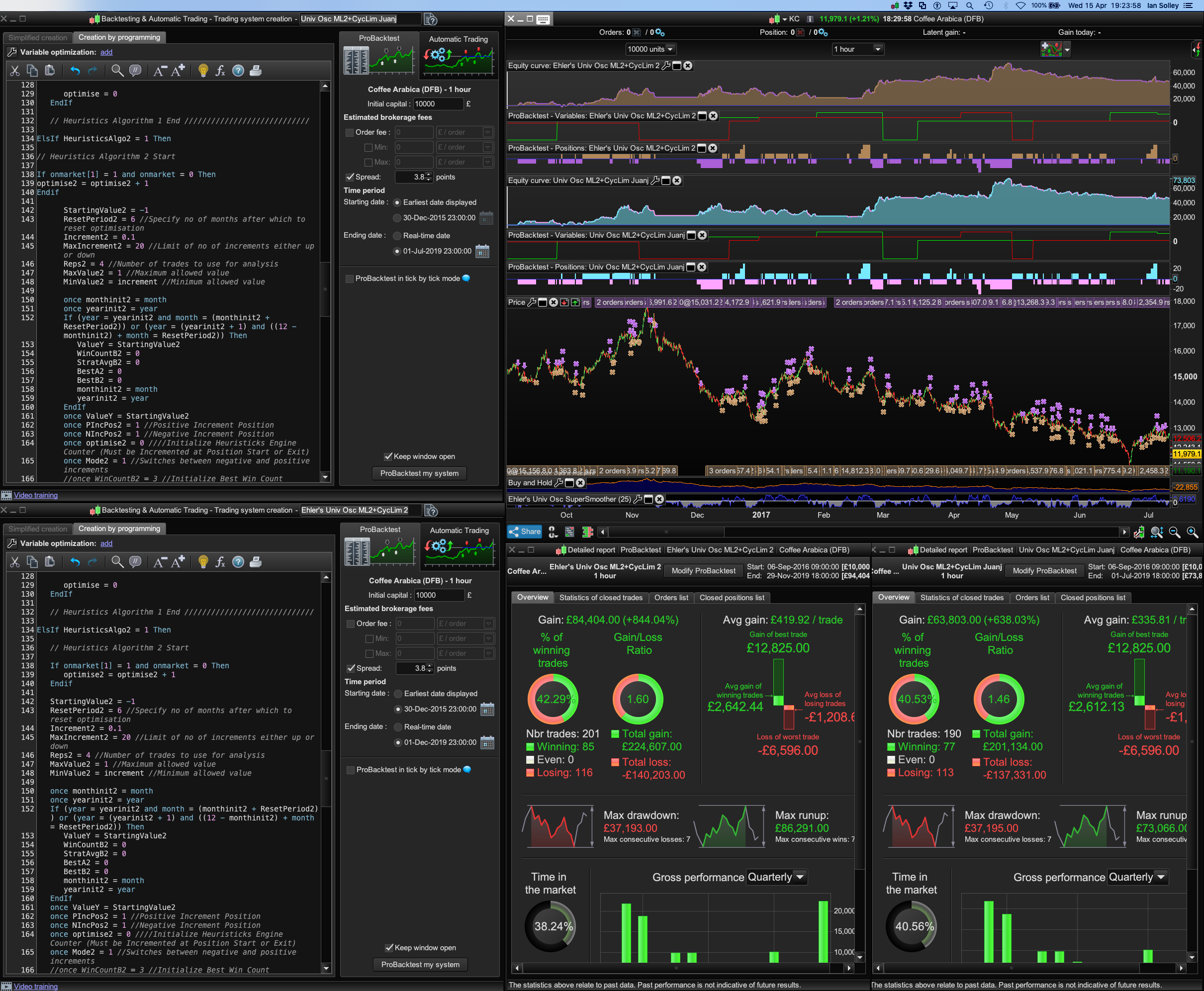
Task: Expand the Quarterly gross performance dropdown in left report
Action: coord(776,878)
